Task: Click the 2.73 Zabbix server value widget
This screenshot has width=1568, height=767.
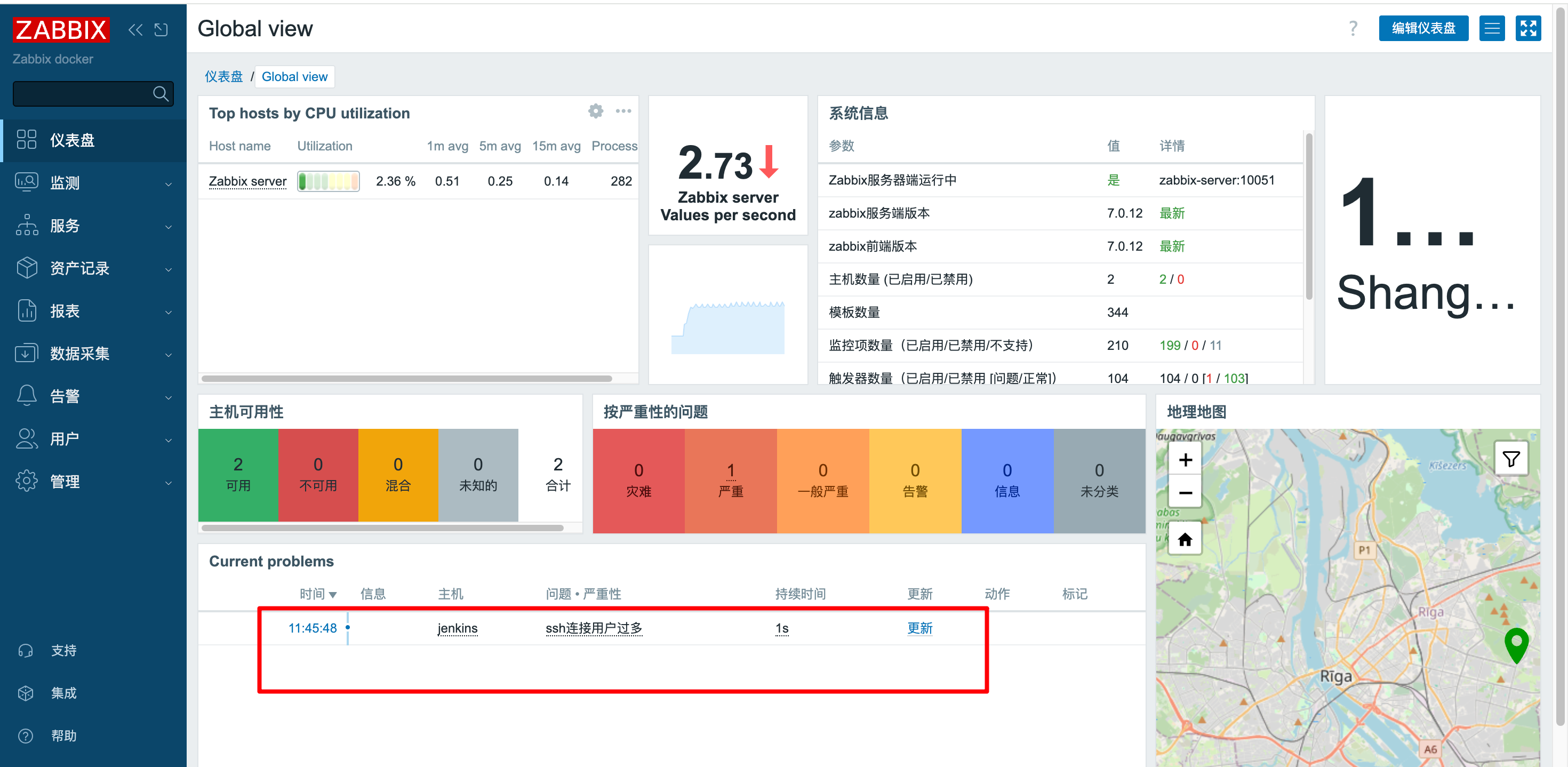Action: click(x=727, y=165)
